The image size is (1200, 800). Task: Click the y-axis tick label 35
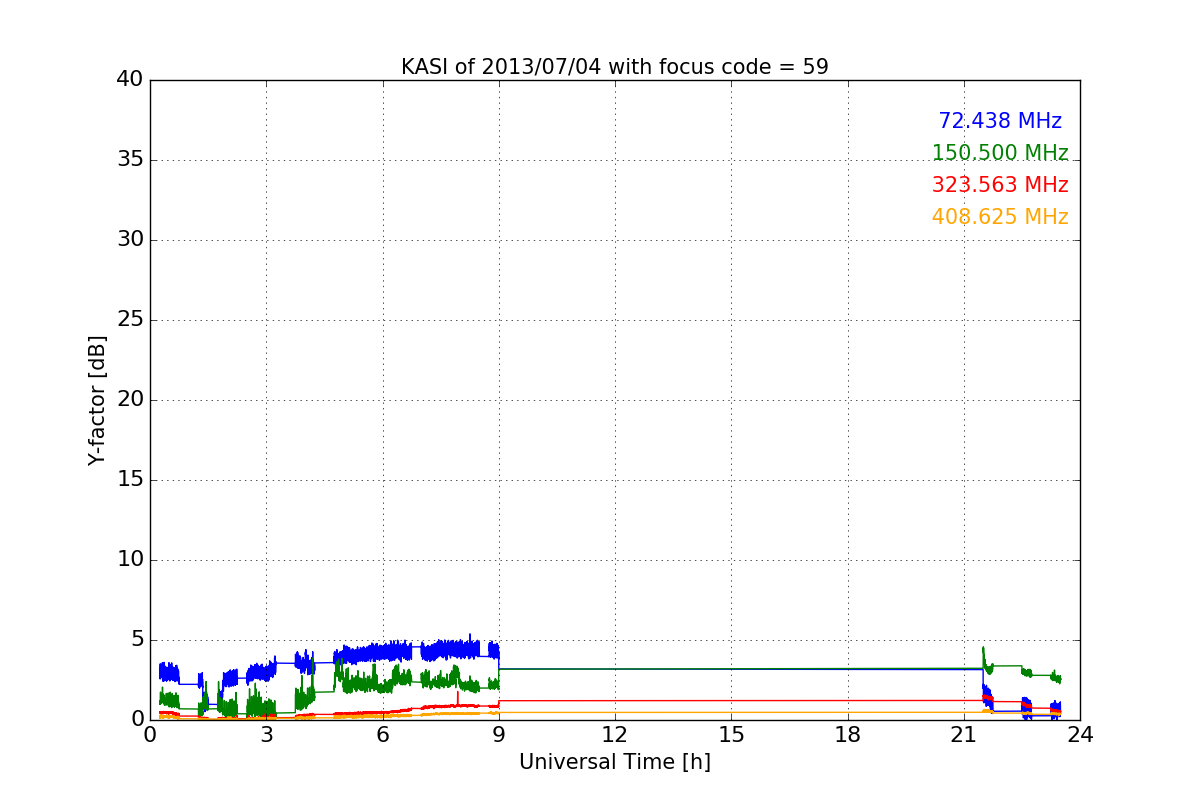(x=130, y=160)
